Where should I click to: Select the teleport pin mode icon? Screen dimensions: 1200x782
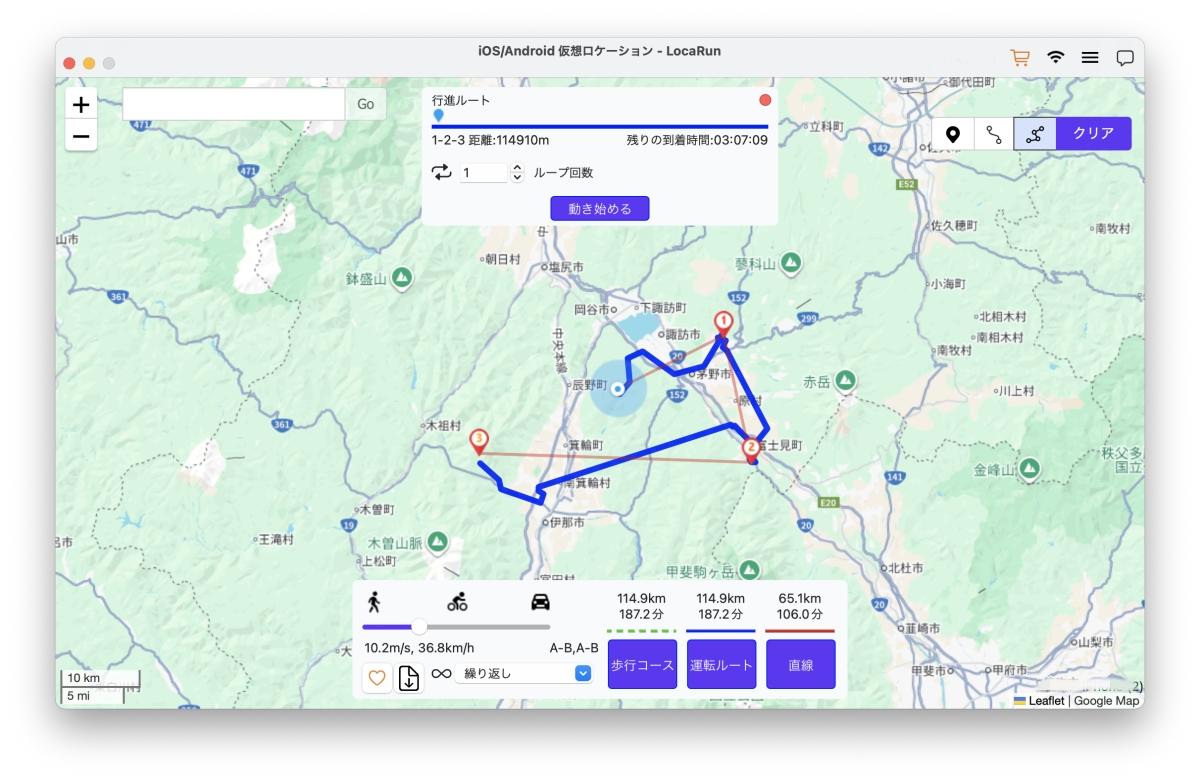[953, 134]
